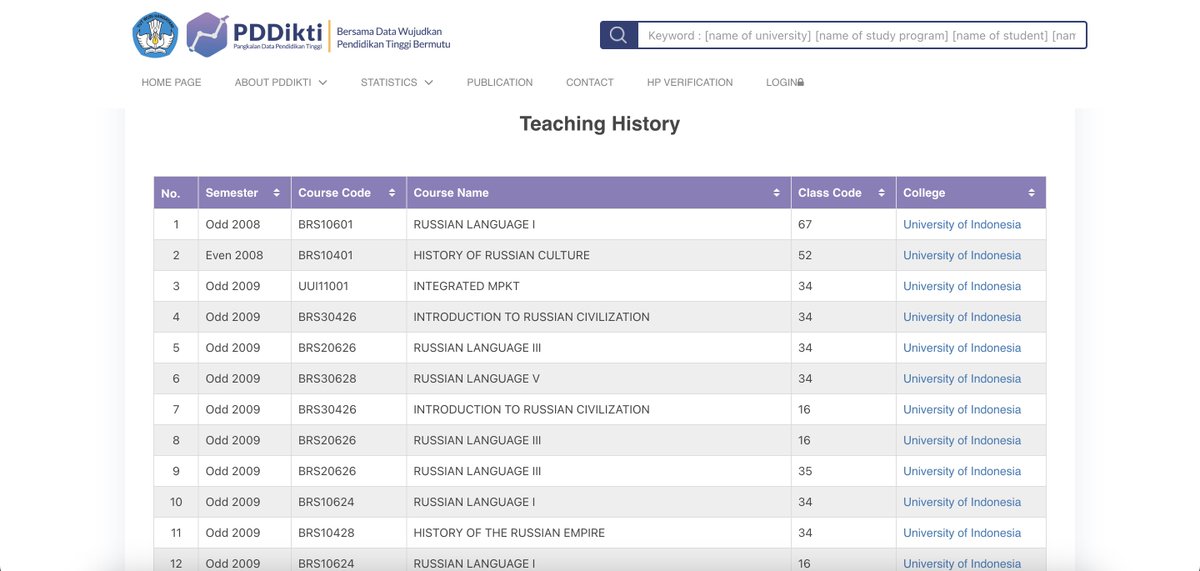Image resolution: width=1200 pixels, height=571 pixels.
Task: Sort table by Class Code arrows
Action: [882, 193]
